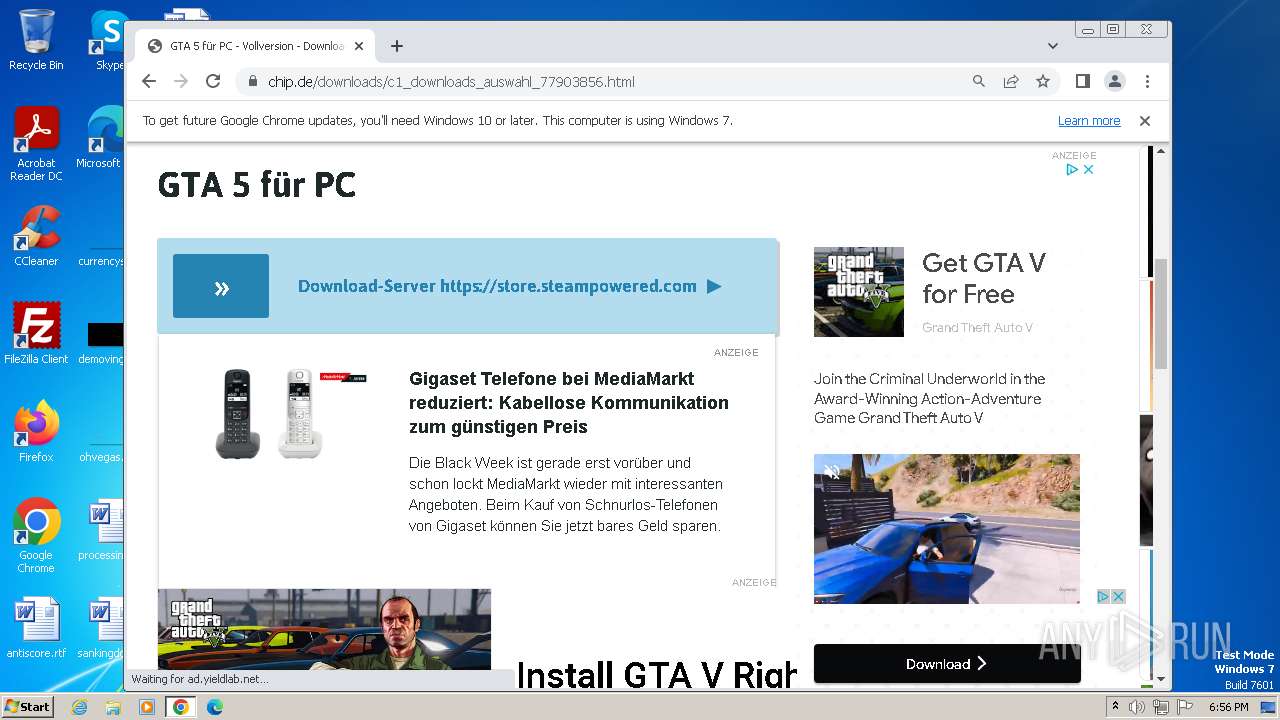
Task: Click the black Download button
Action: (947, 663)
